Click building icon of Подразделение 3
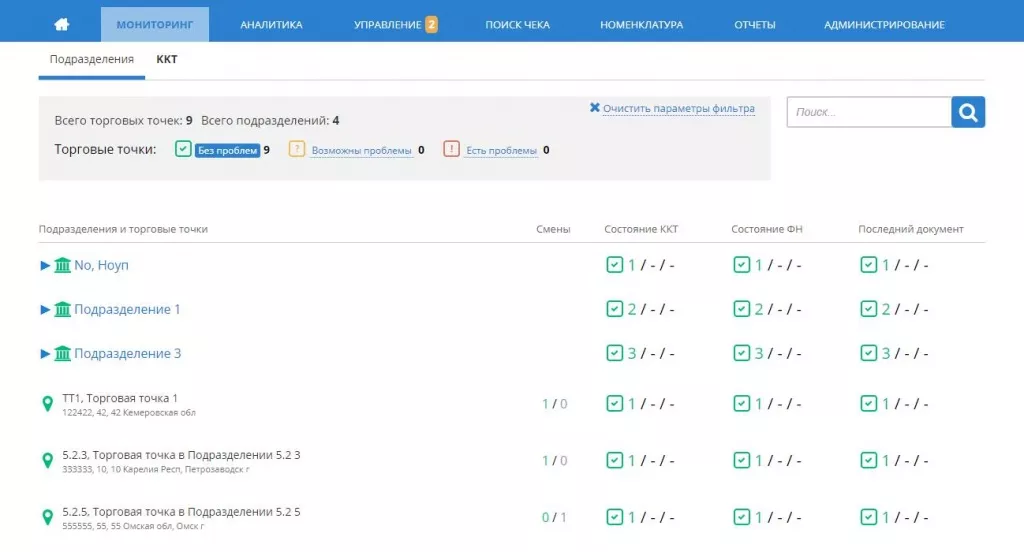Screen dimensions: 1024x552 coord(63,354)
